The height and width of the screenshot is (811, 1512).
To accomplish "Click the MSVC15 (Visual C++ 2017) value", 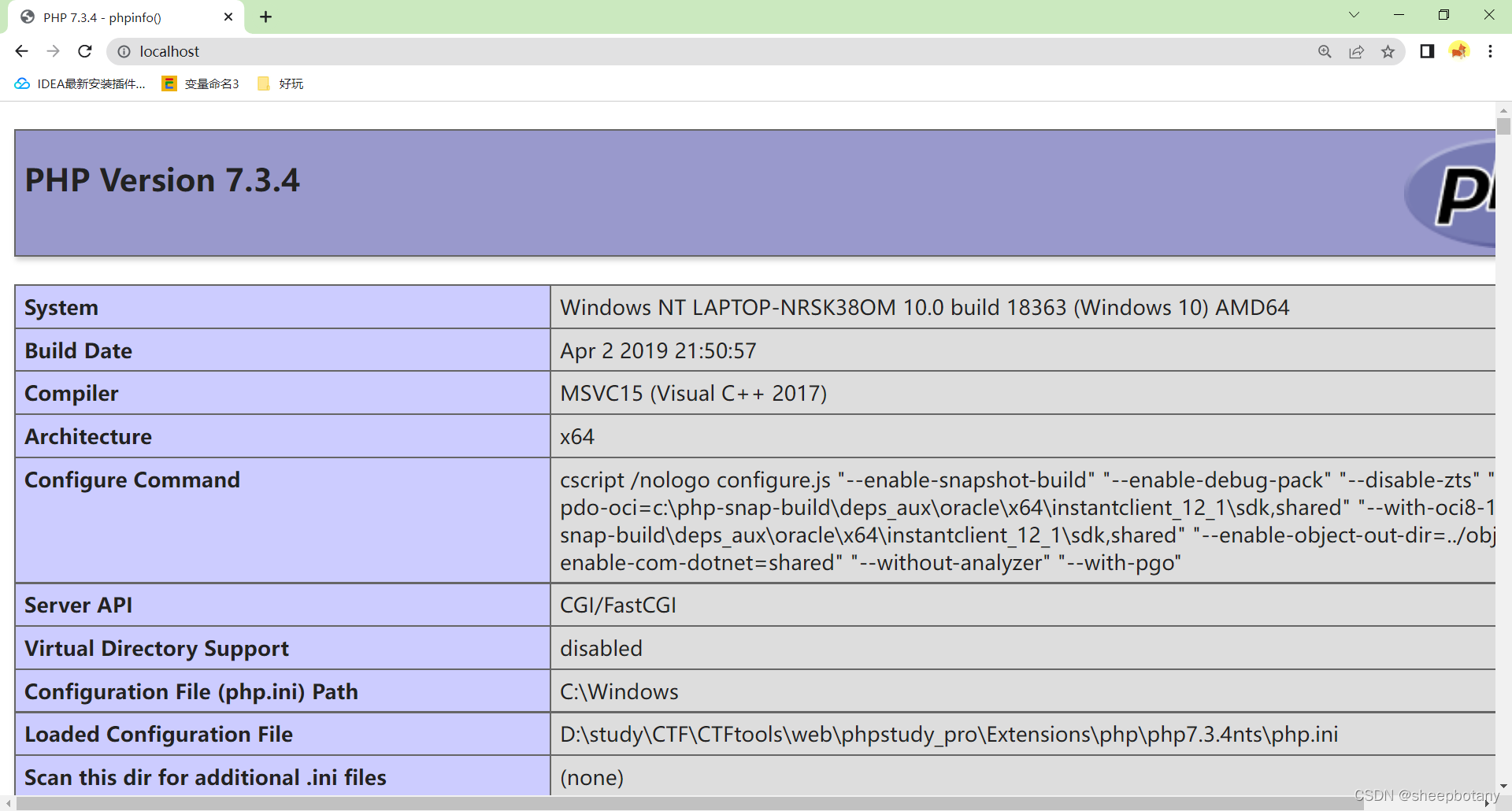I will 694,394.
